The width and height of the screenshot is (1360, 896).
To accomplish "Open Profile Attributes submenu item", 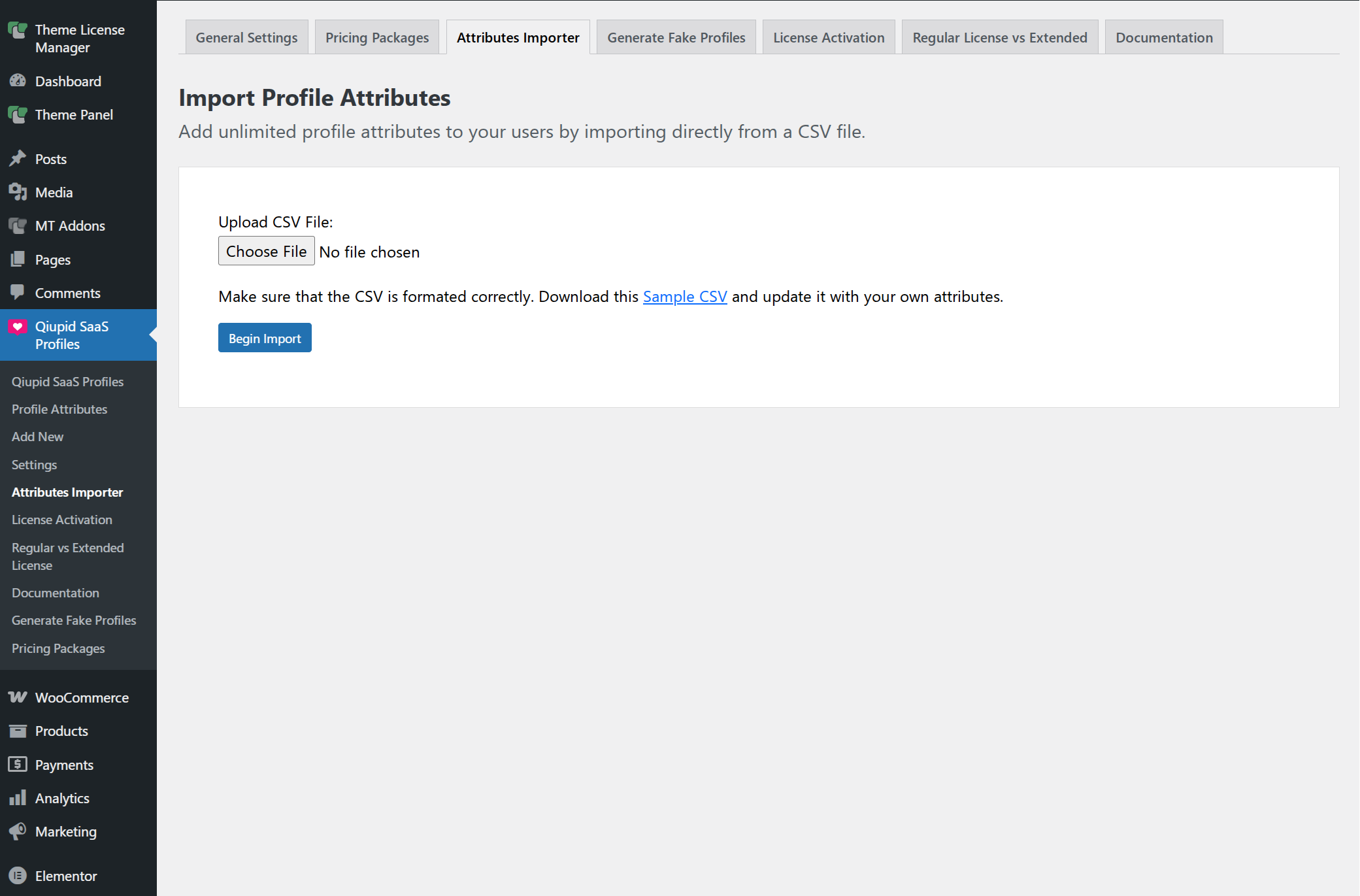I will (x=59, y=409).
